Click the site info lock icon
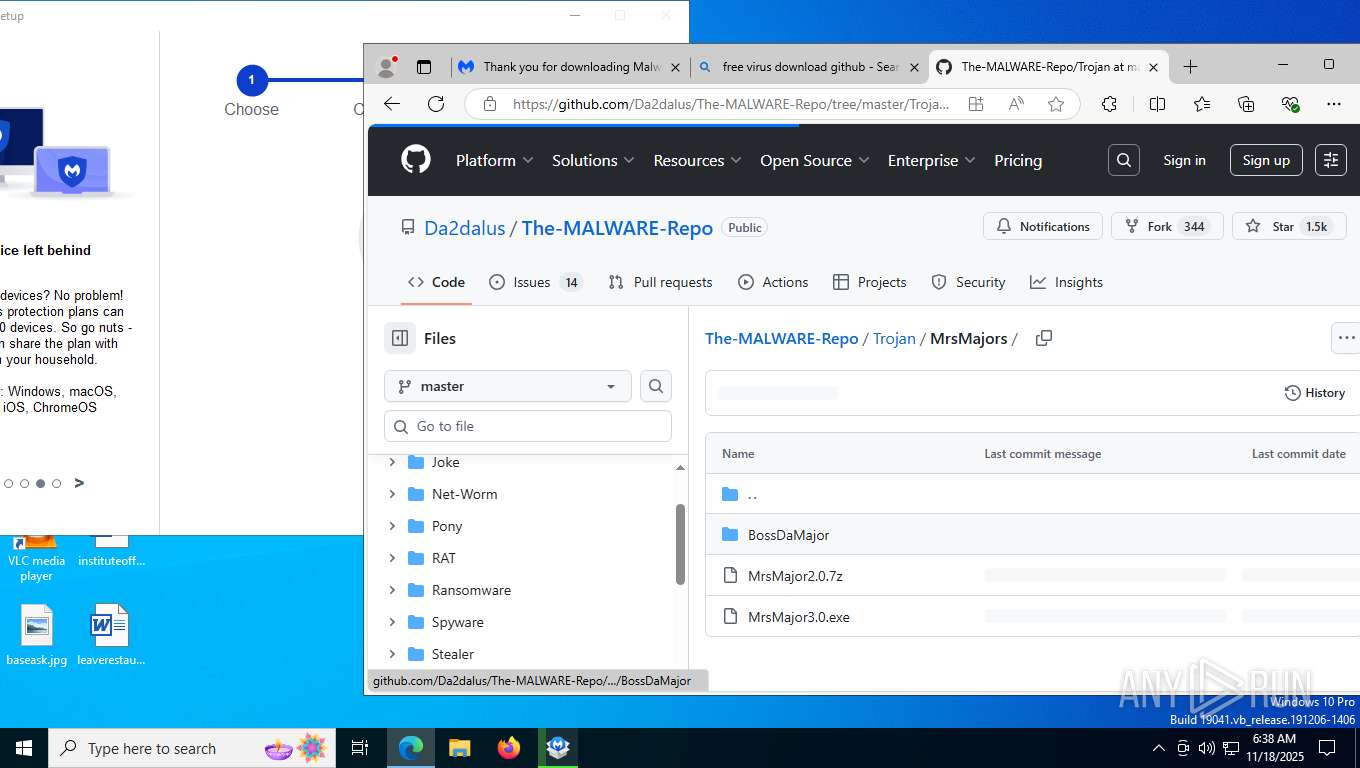The height and width of the screenshot is (768, 1360). click(x=489, y=104)
